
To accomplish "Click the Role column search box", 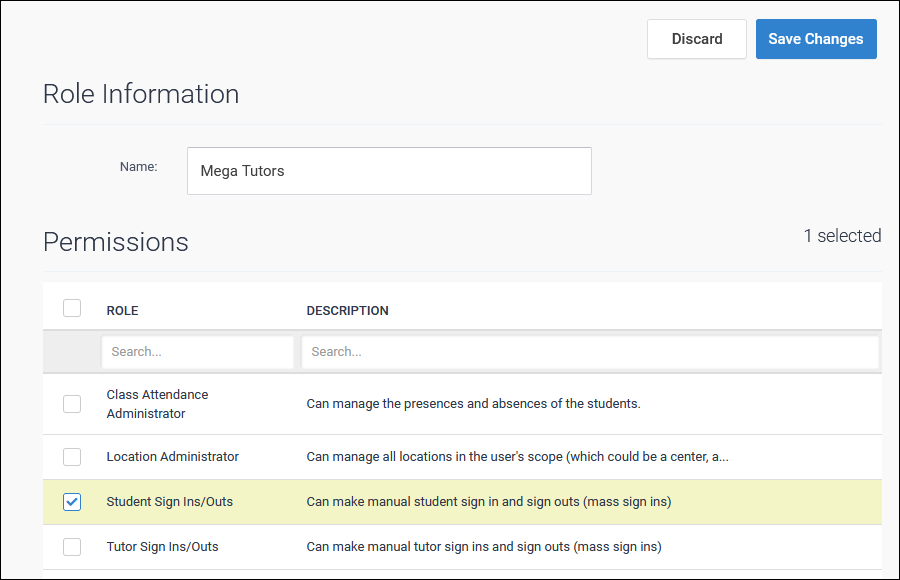I will coord(197,352).
